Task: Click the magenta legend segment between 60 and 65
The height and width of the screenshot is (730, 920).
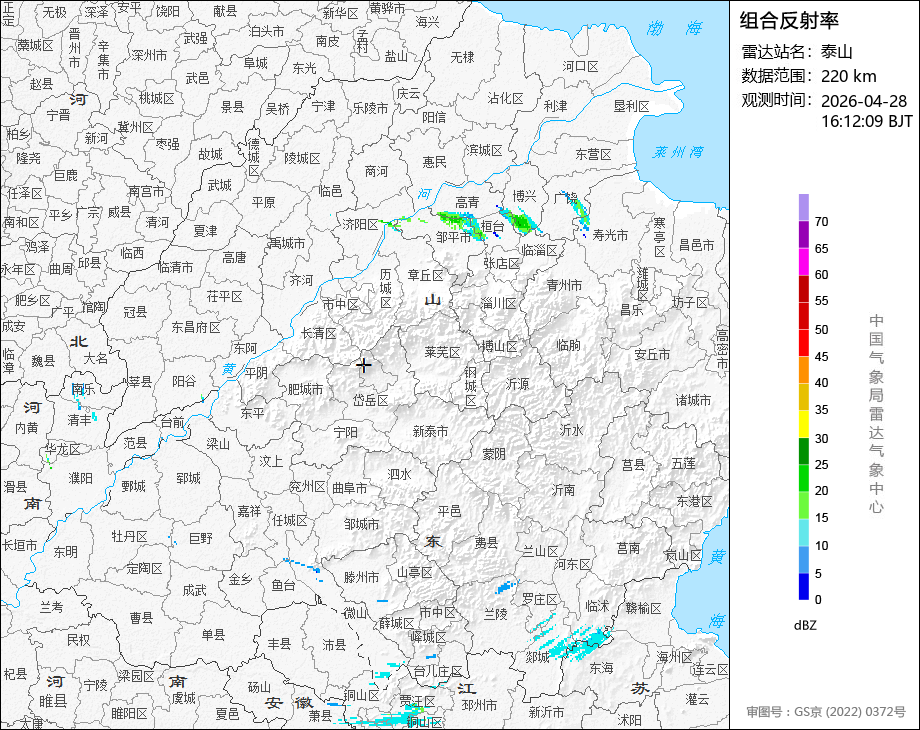Action: coord(804,261)
